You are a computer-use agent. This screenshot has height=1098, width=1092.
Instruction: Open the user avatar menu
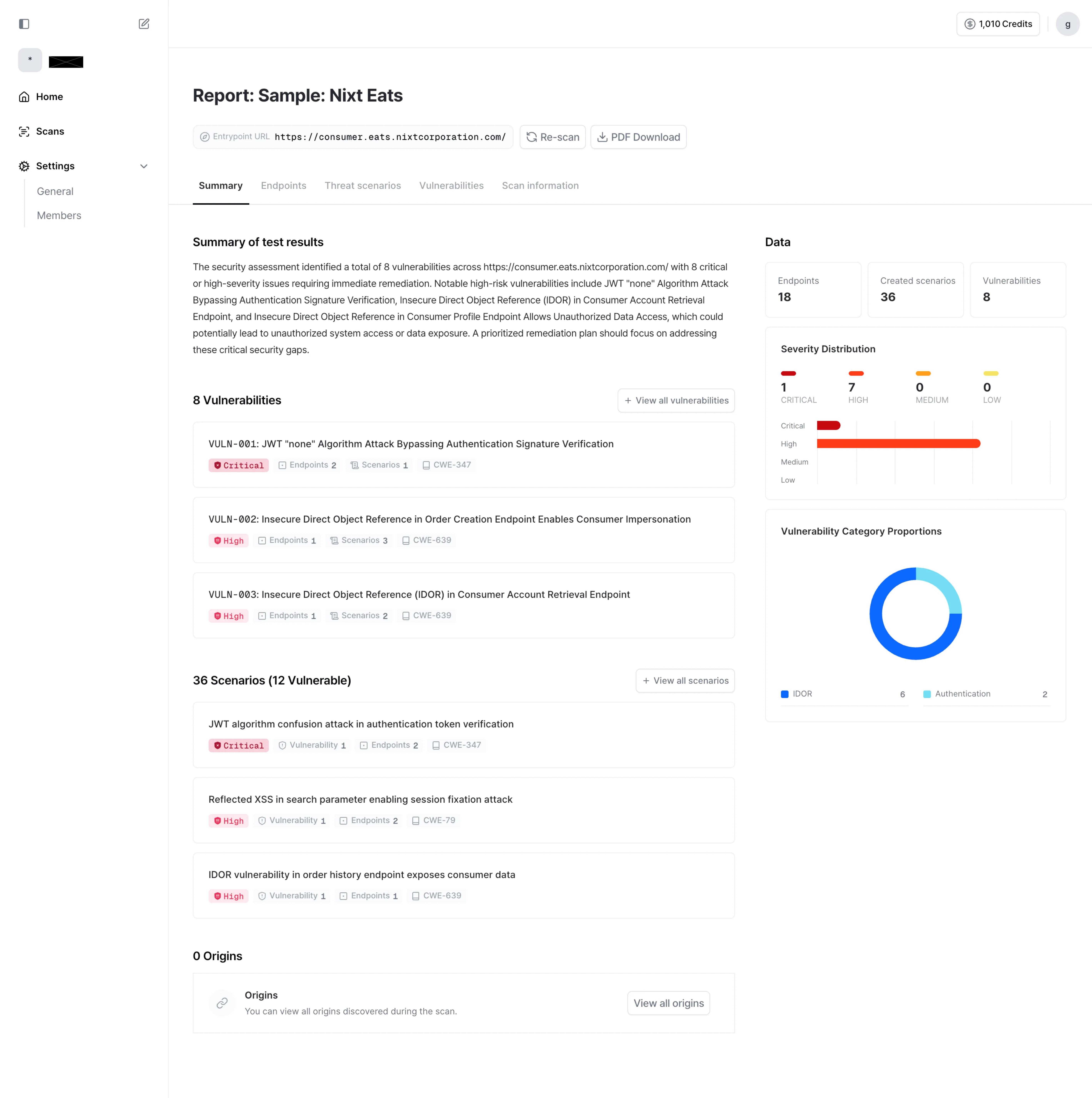(1067, 24)
